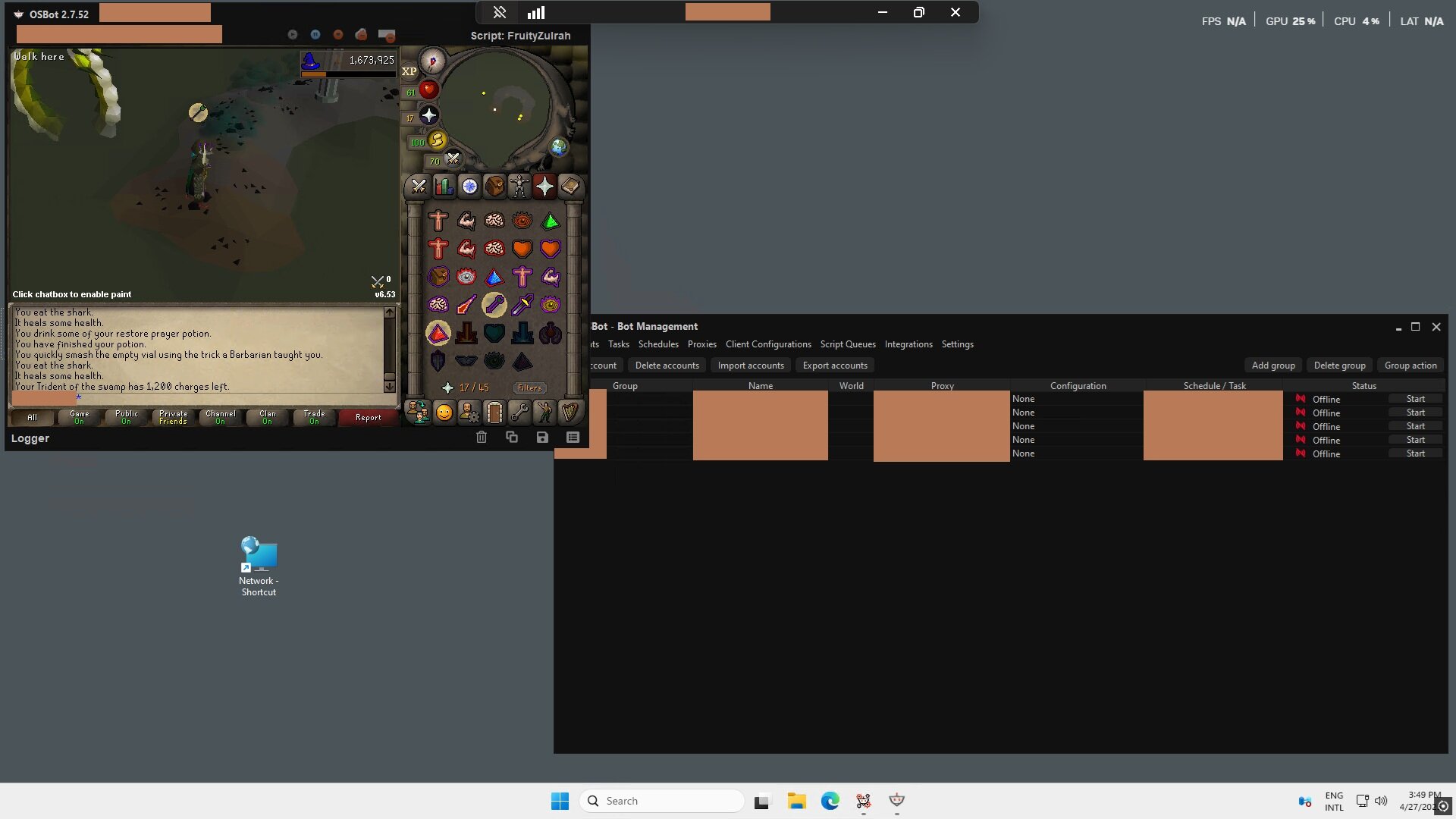Toggle the Run energy orb
The height and width of the screenshot is (819, 1456).
click(437, 140)
